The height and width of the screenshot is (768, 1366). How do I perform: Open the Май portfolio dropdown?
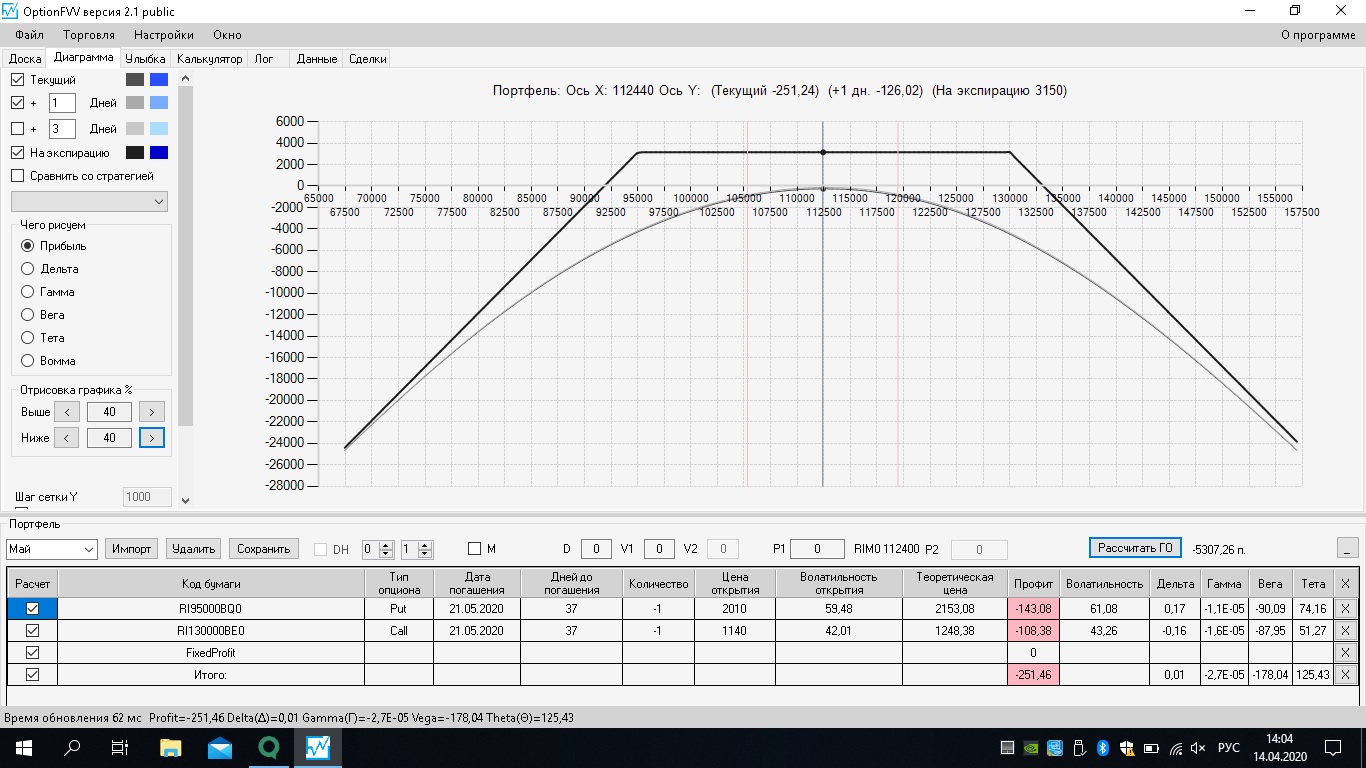point(51,549)
